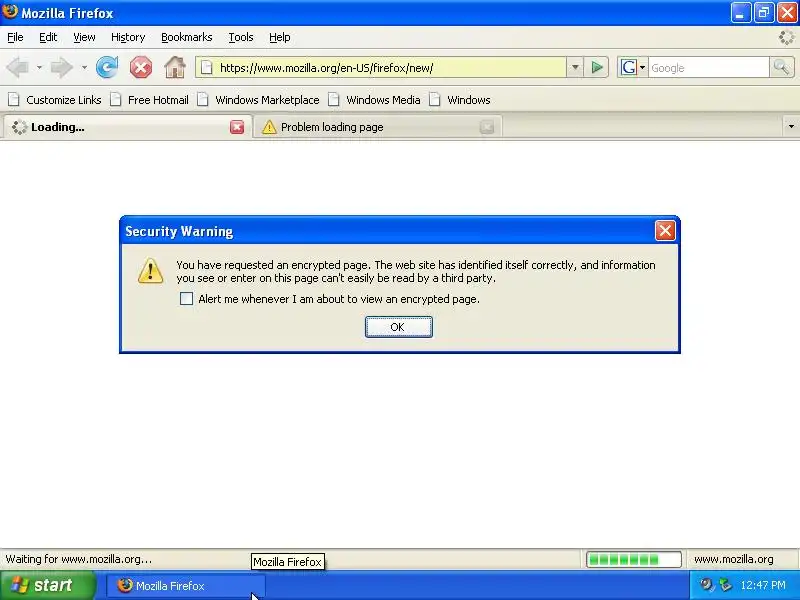Switch to the Loading tab

tap(128, 127)
